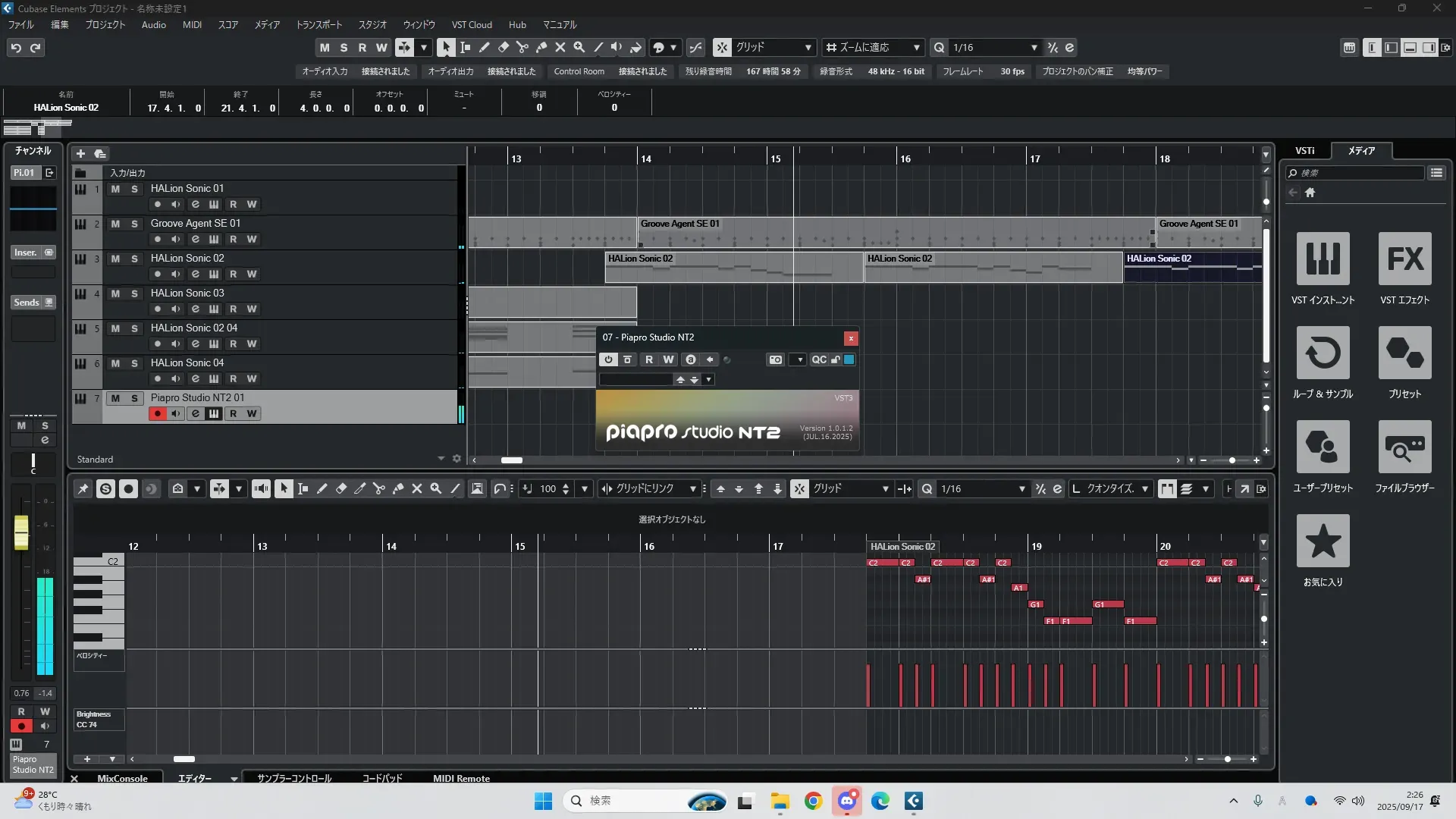Open the Quantize dropdown in key editor

(1144, 489)
